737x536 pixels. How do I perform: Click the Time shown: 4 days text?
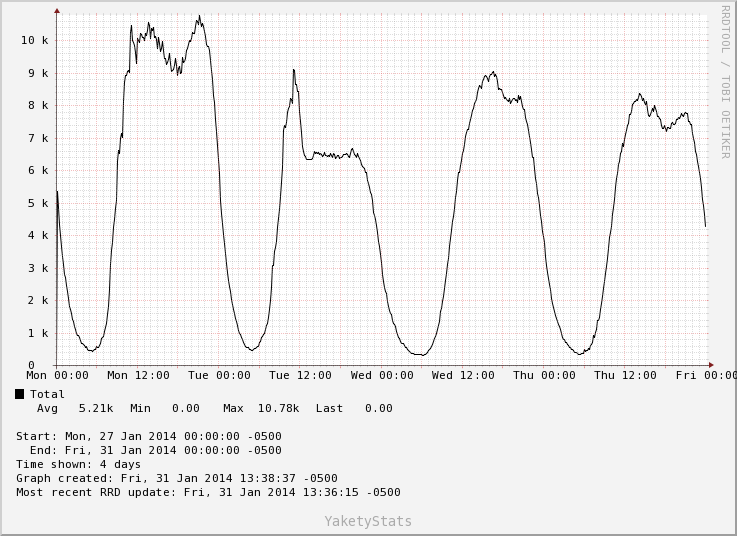pos(79,464)
